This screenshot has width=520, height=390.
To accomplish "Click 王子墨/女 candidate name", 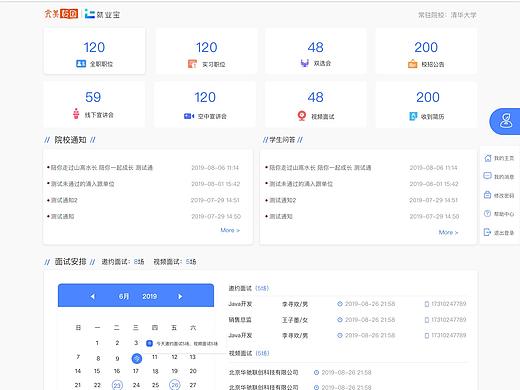I will click(x=295, y=320).
